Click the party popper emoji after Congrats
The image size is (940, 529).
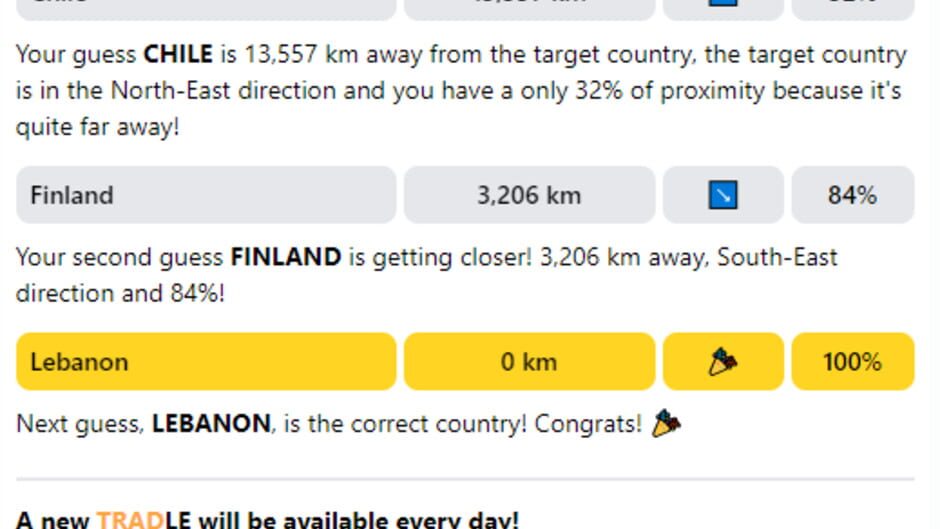pyautogui.click(x=666, y=424)
